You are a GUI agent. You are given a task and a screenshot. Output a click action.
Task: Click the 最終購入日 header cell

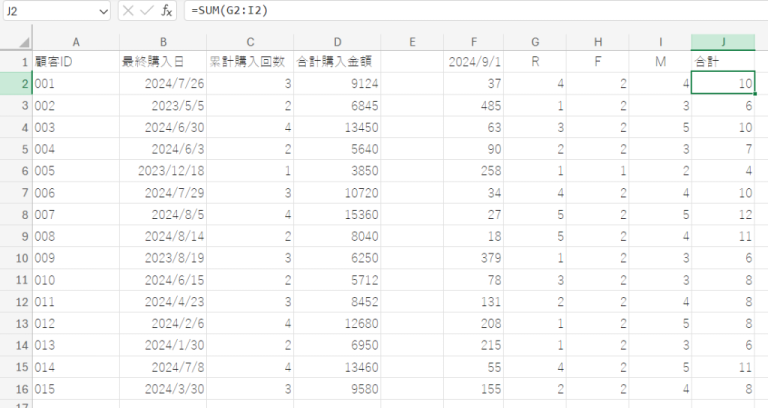coord(163,61)
